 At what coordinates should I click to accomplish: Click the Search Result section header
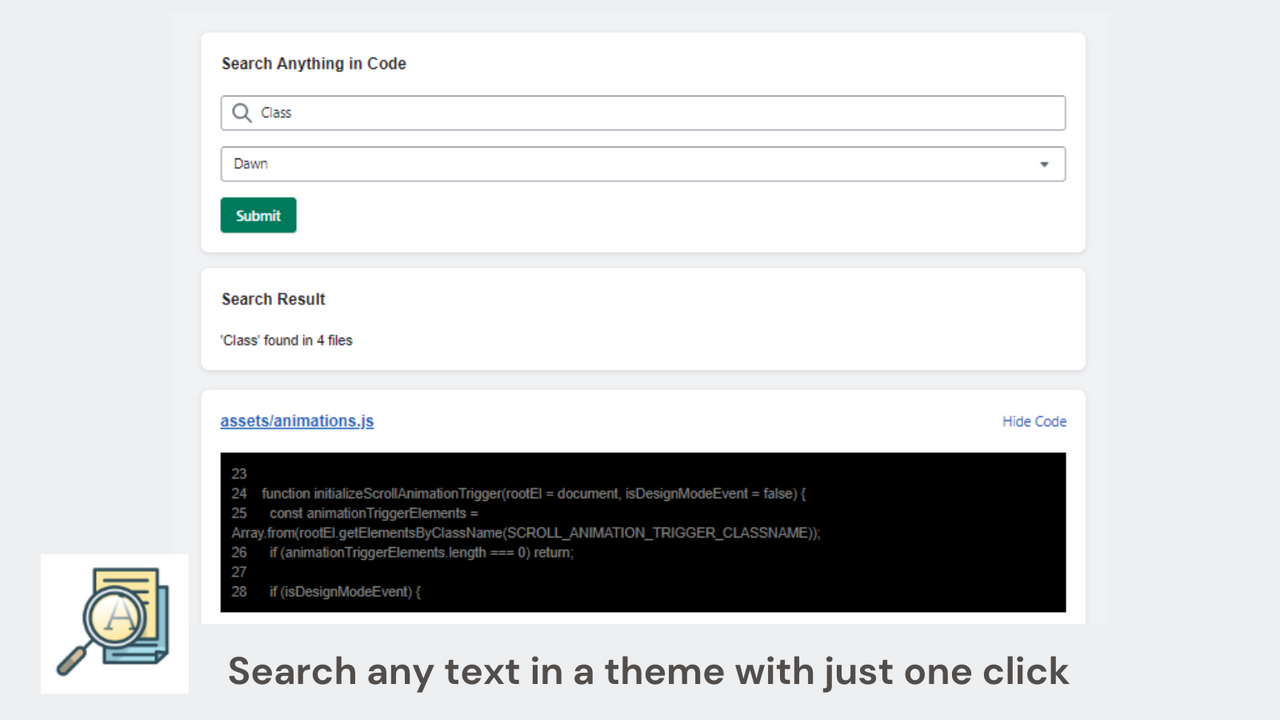point(273,298)
